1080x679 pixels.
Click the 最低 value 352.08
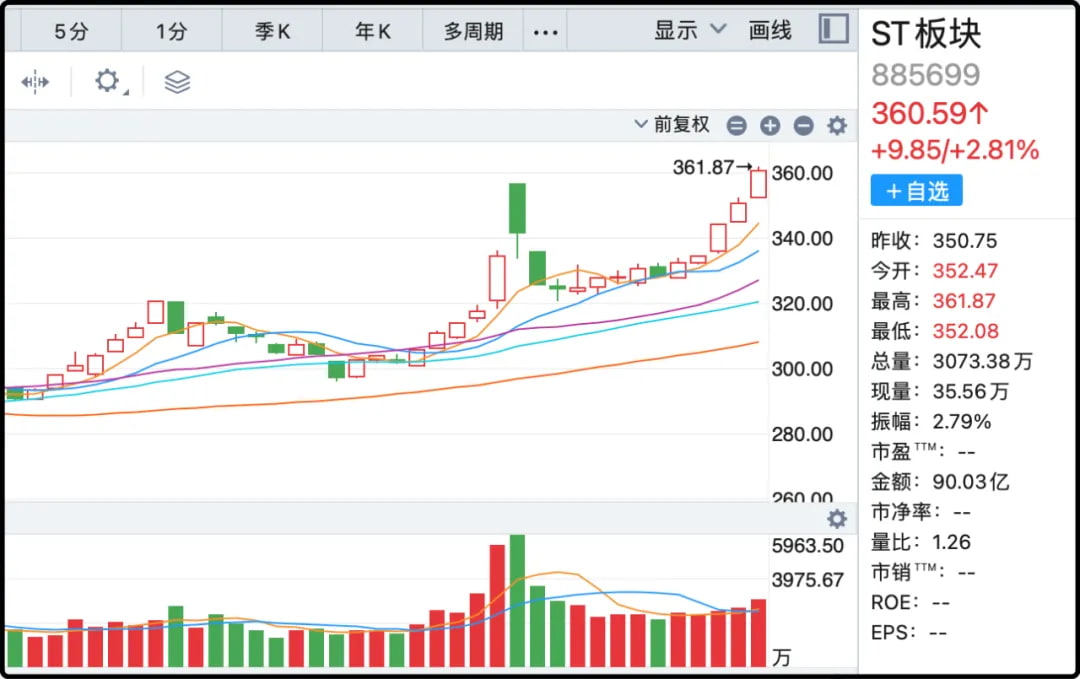point(966,331)
